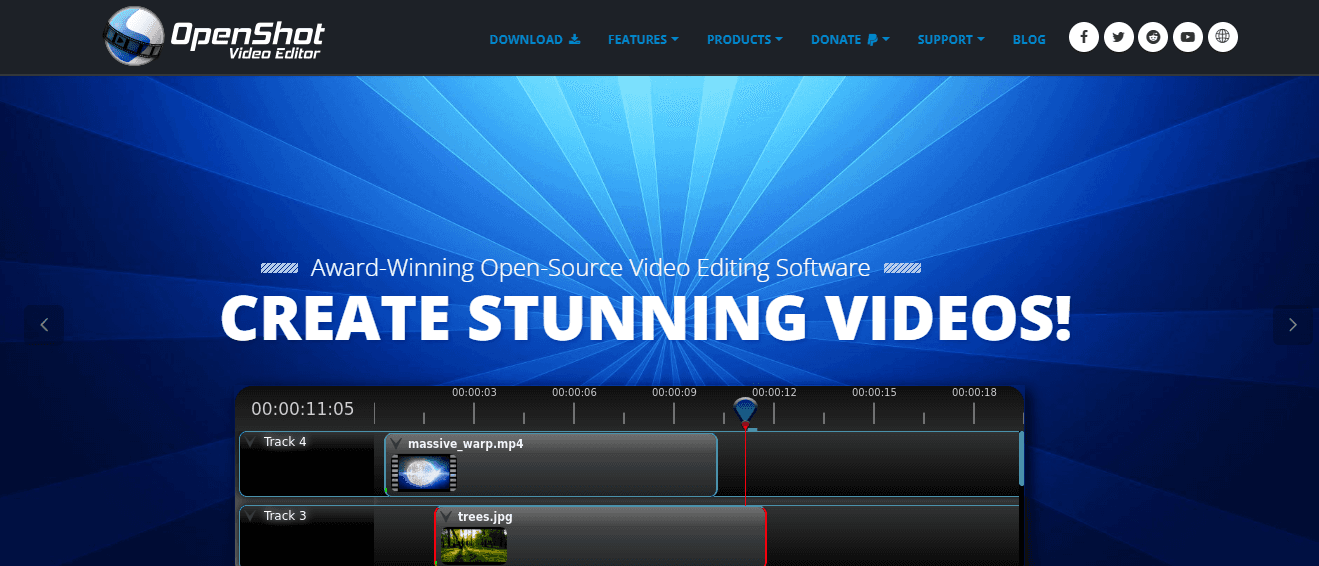
Task: Click the 00:00:15 ruler label
Action: click(874, 393)
